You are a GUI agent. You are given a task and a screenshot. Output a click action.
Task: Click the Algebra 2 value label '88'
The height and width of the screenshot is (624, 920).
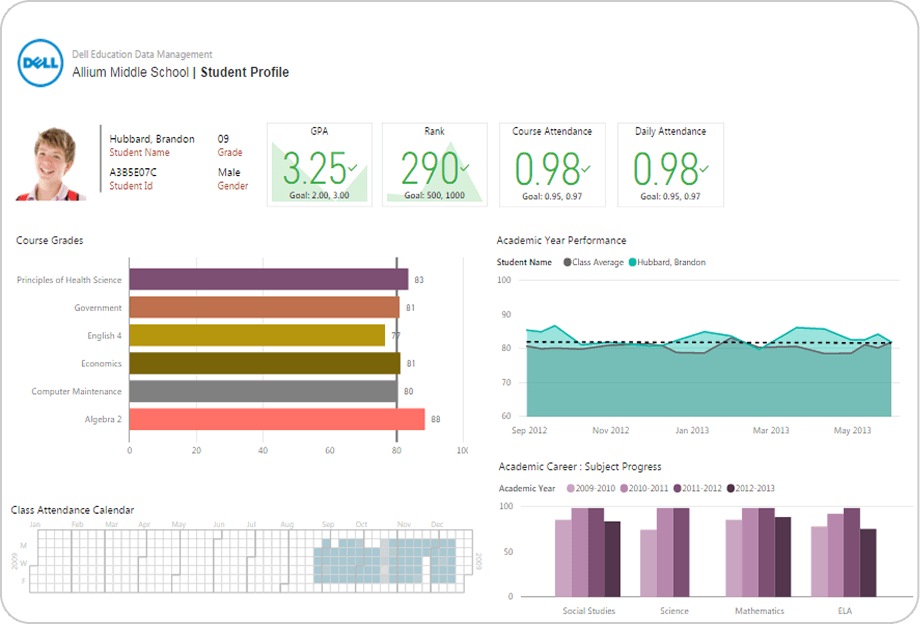click(435, 419)
